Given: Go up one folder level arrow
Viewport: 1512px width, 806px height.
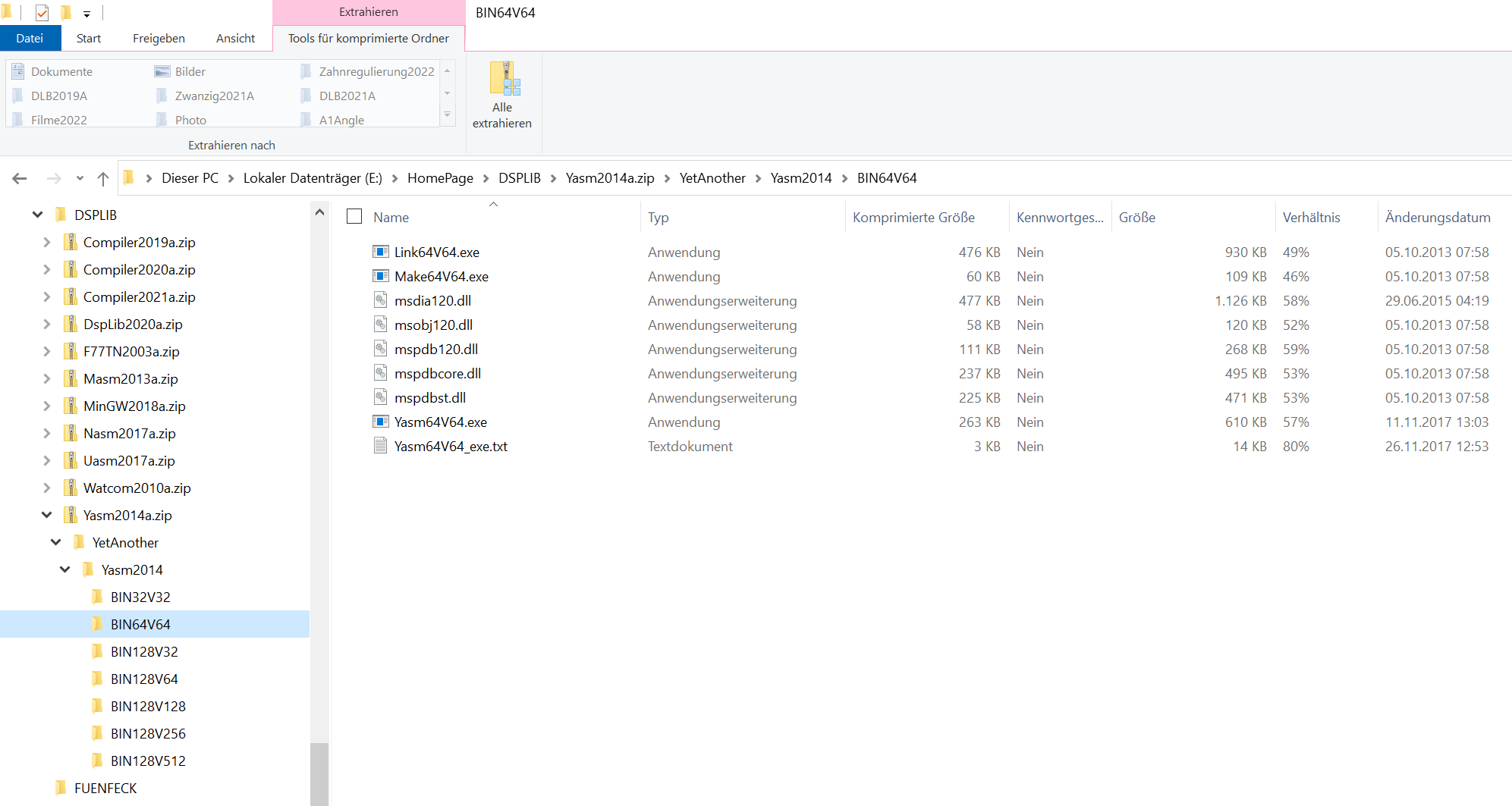Looking at the screenshot, I should (x=103, y=178).
